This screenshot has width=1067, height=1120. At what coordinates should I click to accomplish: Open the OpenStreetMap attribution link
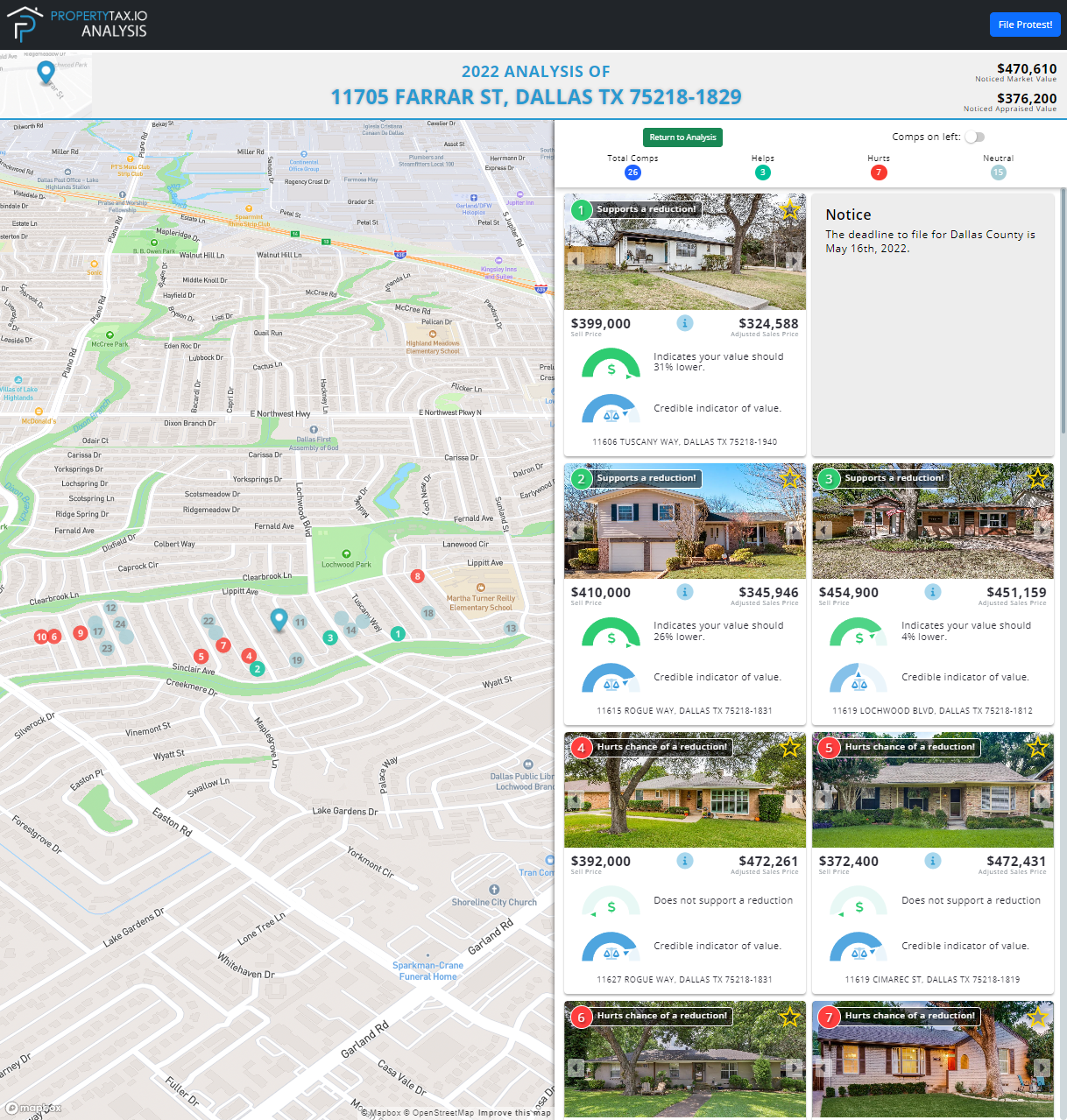point(439,1113)
